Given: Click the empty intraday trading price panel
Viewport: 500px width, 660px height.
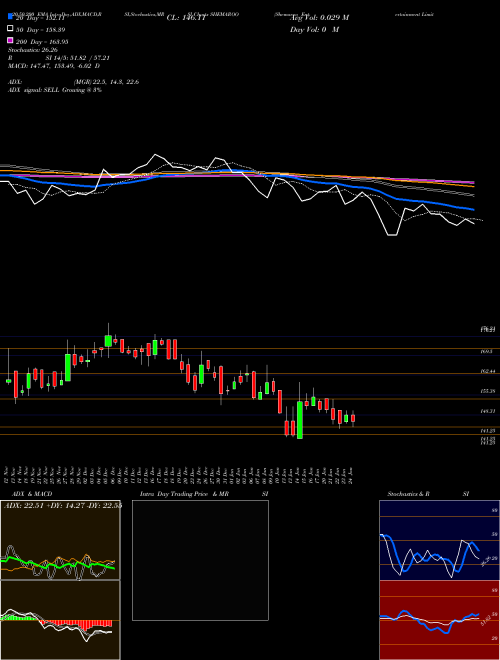Looking at the screenshot, I should pos(200,560).
